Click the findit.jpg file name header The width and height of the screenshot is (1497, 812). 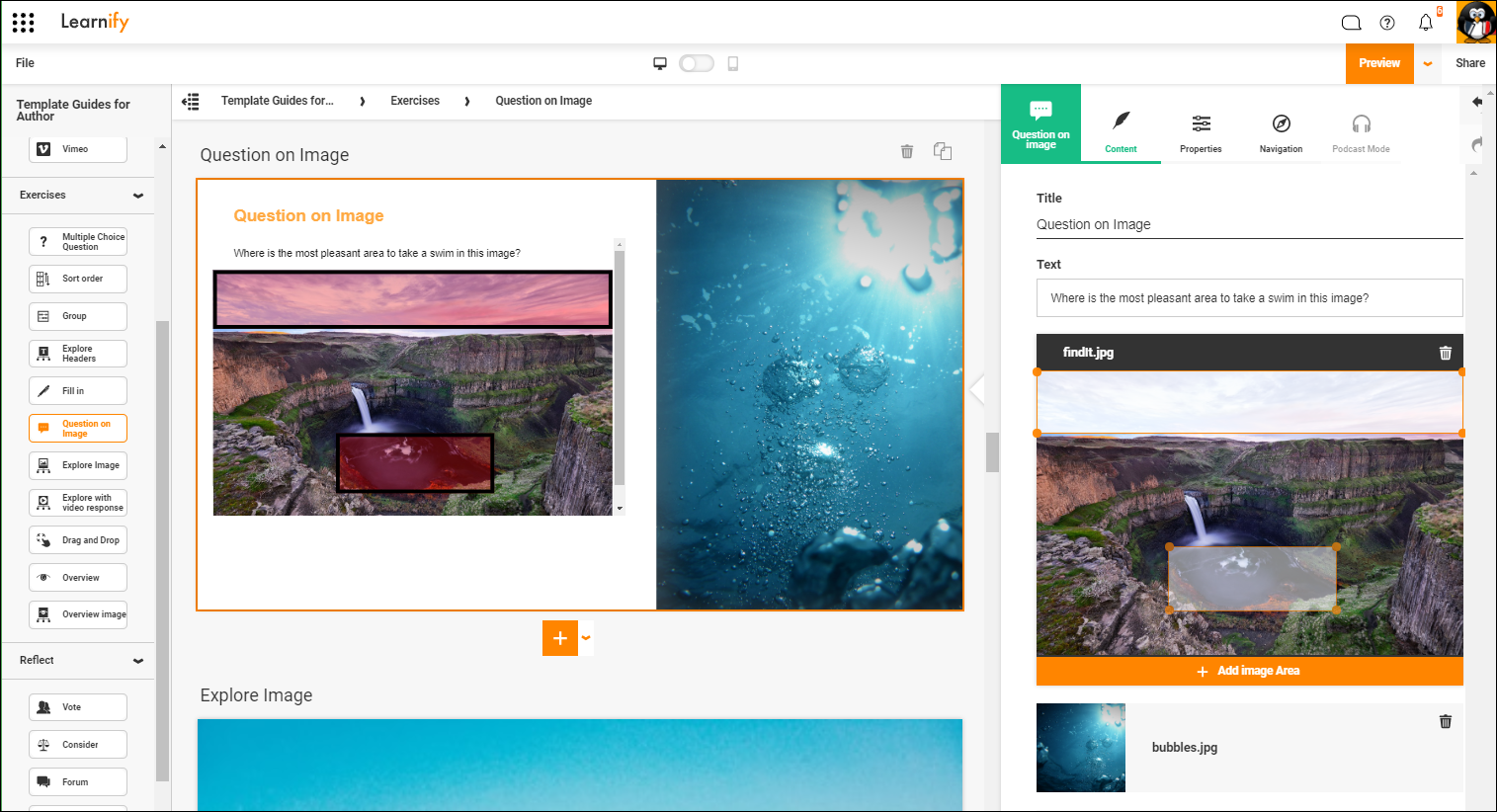(1088, 353)
